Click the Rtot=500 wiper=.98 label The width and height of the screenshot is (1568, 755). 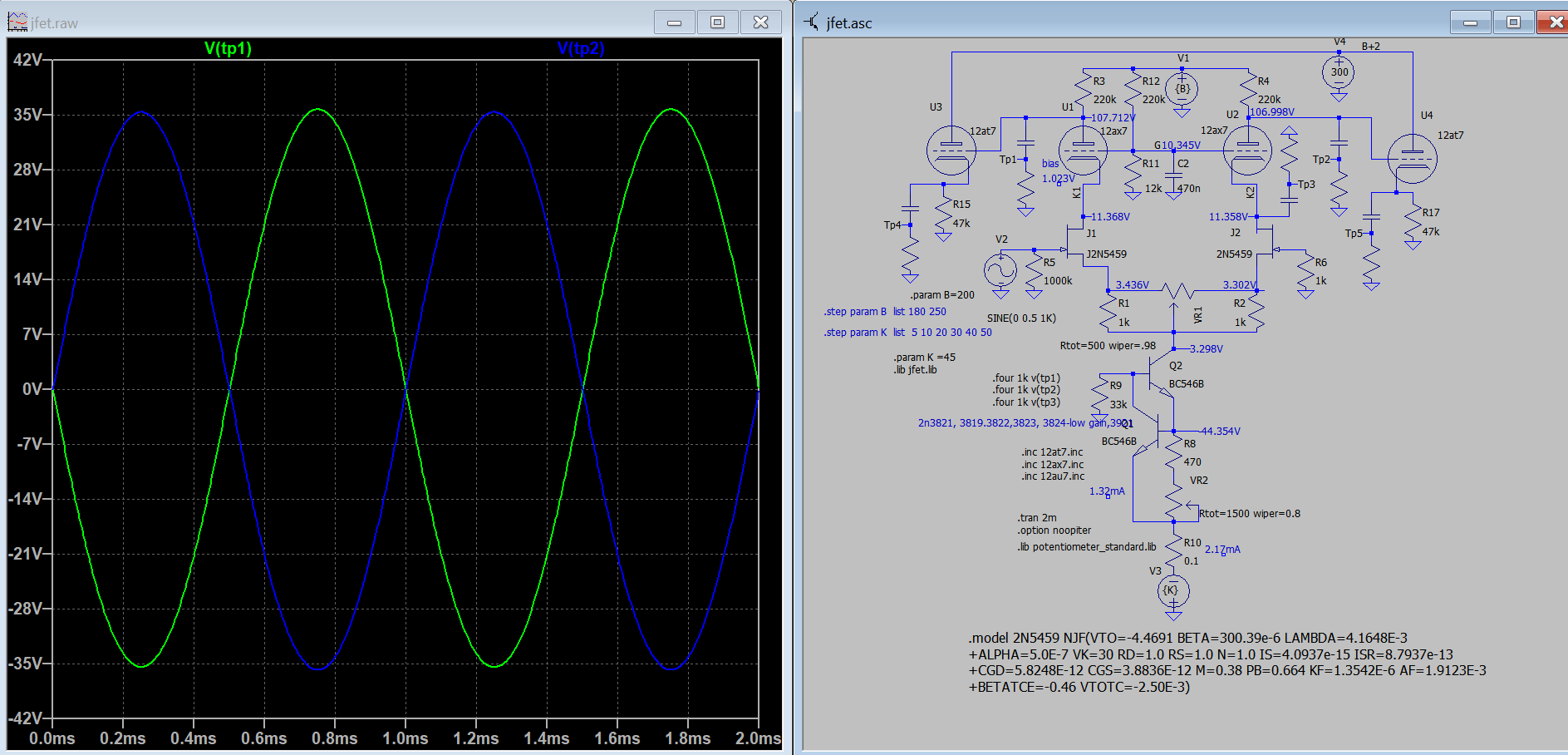click(1108, 346)
